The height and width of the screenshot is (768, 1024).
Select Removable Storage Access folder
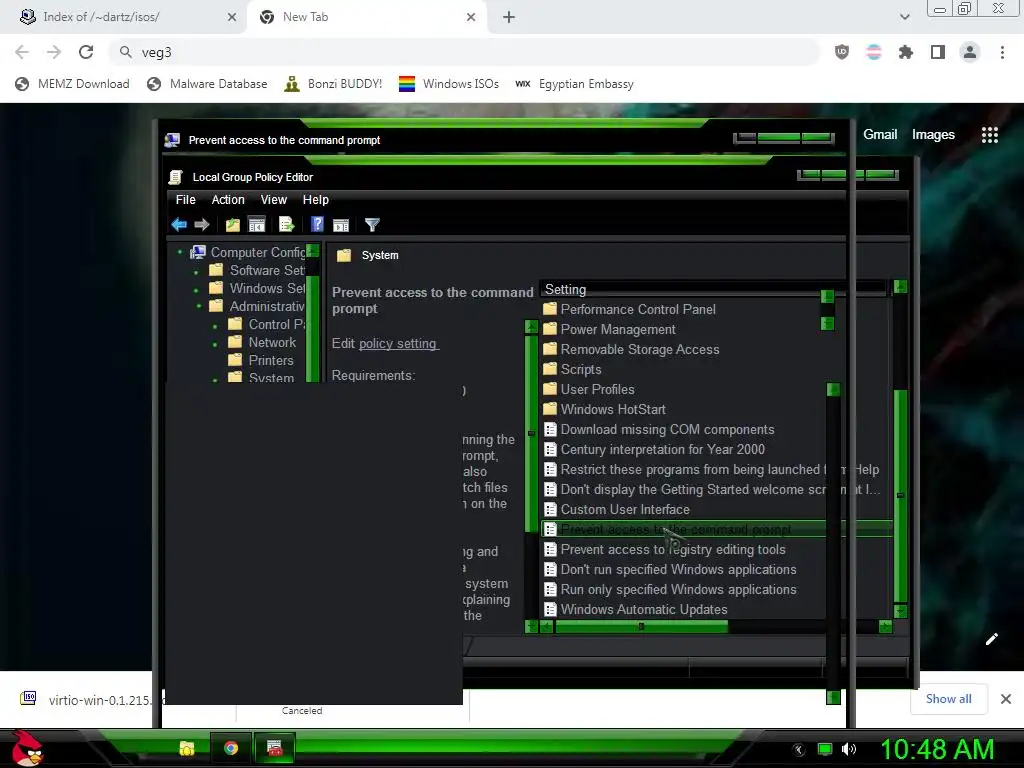[631, 349]
